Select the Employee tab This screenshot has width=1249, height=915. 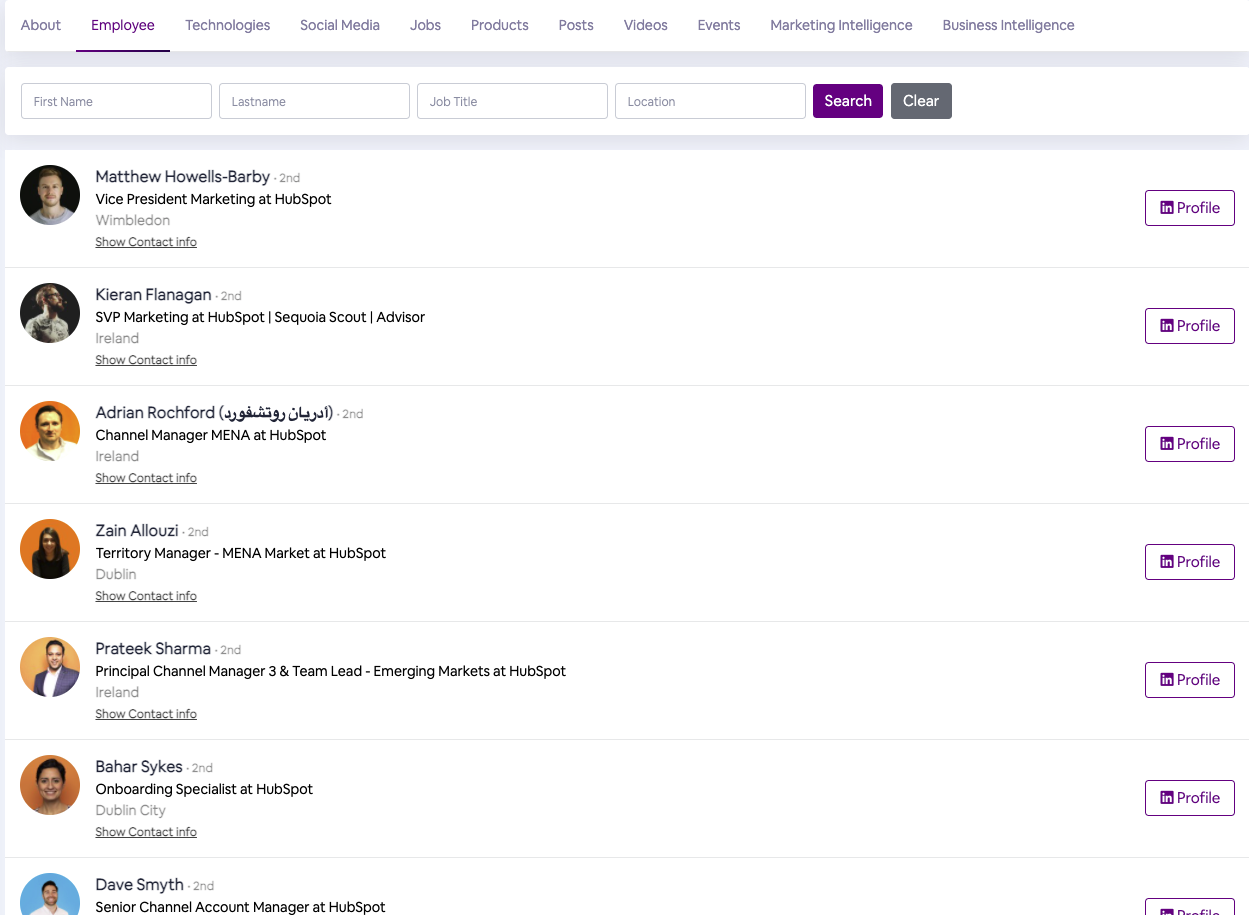pos(123,25)
